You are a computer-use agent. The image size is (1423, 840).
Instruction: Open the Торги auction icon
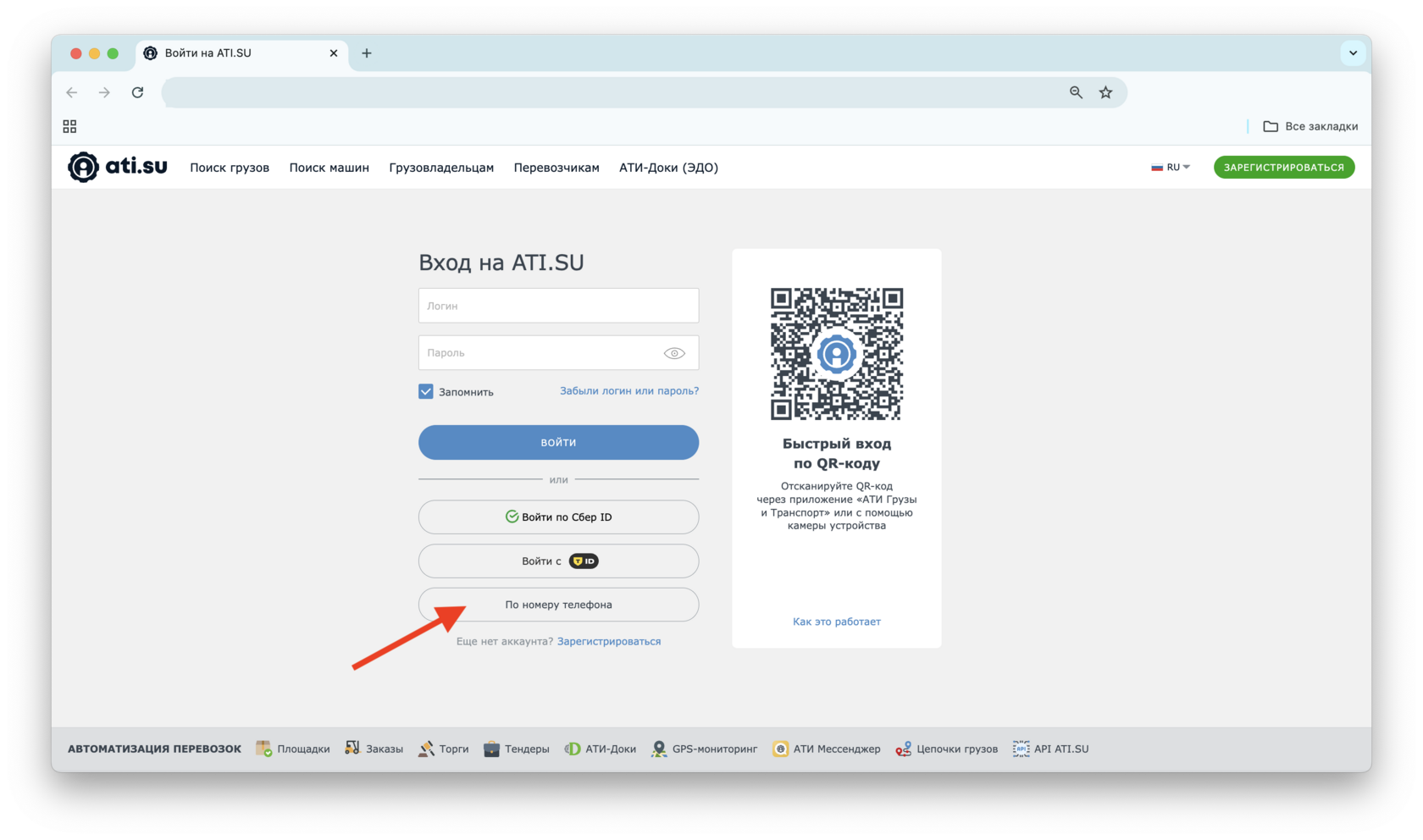(x=426, y=749)
